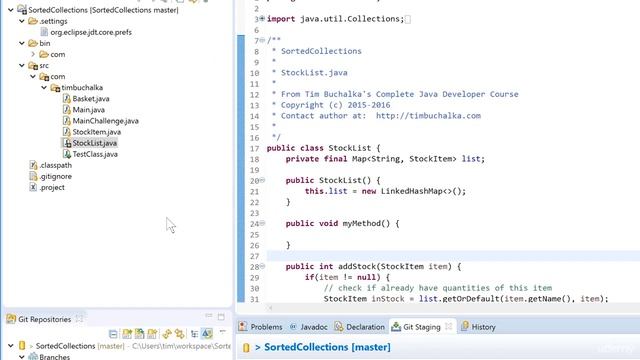Click the .settings folder icon
Screen dimensions: 640x360
[33, 21]
